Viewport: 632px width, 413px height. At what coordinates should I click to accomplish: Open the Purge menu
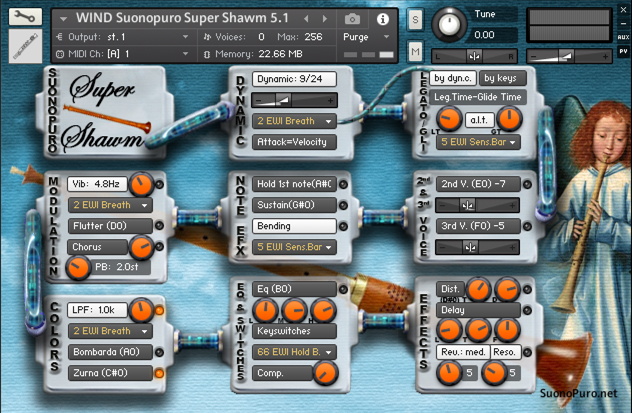(366, 37)
